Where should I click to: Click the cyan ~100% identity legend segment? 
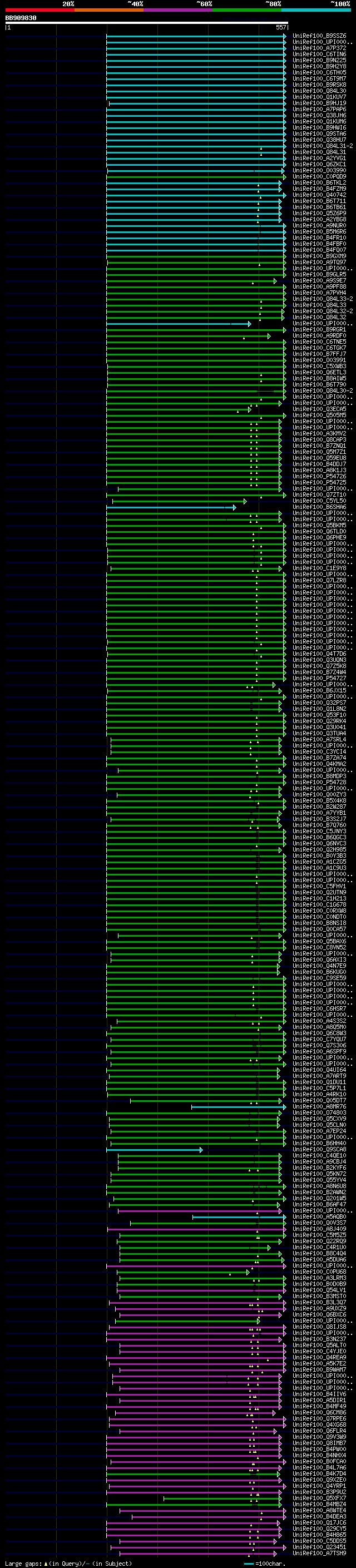317,10
